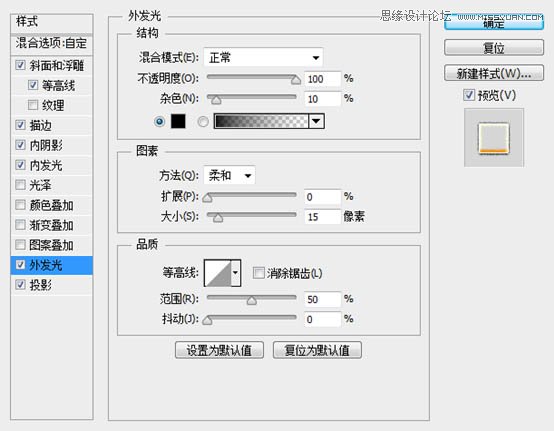This screenshot has height=431, width=554.
Task: Open the 投影 style settings
Action: pos(41,285)
